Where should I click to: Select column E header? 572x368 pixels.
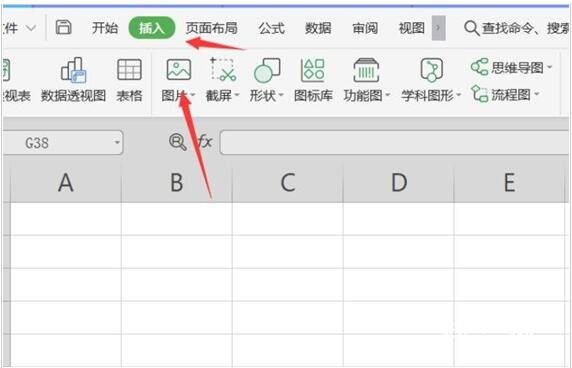(x=510, y=182)
